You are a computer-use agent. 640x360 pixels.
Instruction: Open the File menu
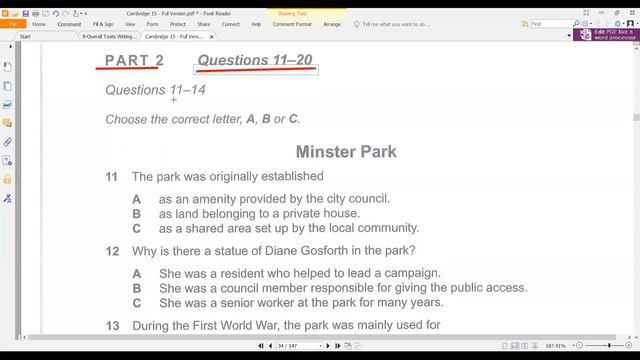click(x=13, y=24)
